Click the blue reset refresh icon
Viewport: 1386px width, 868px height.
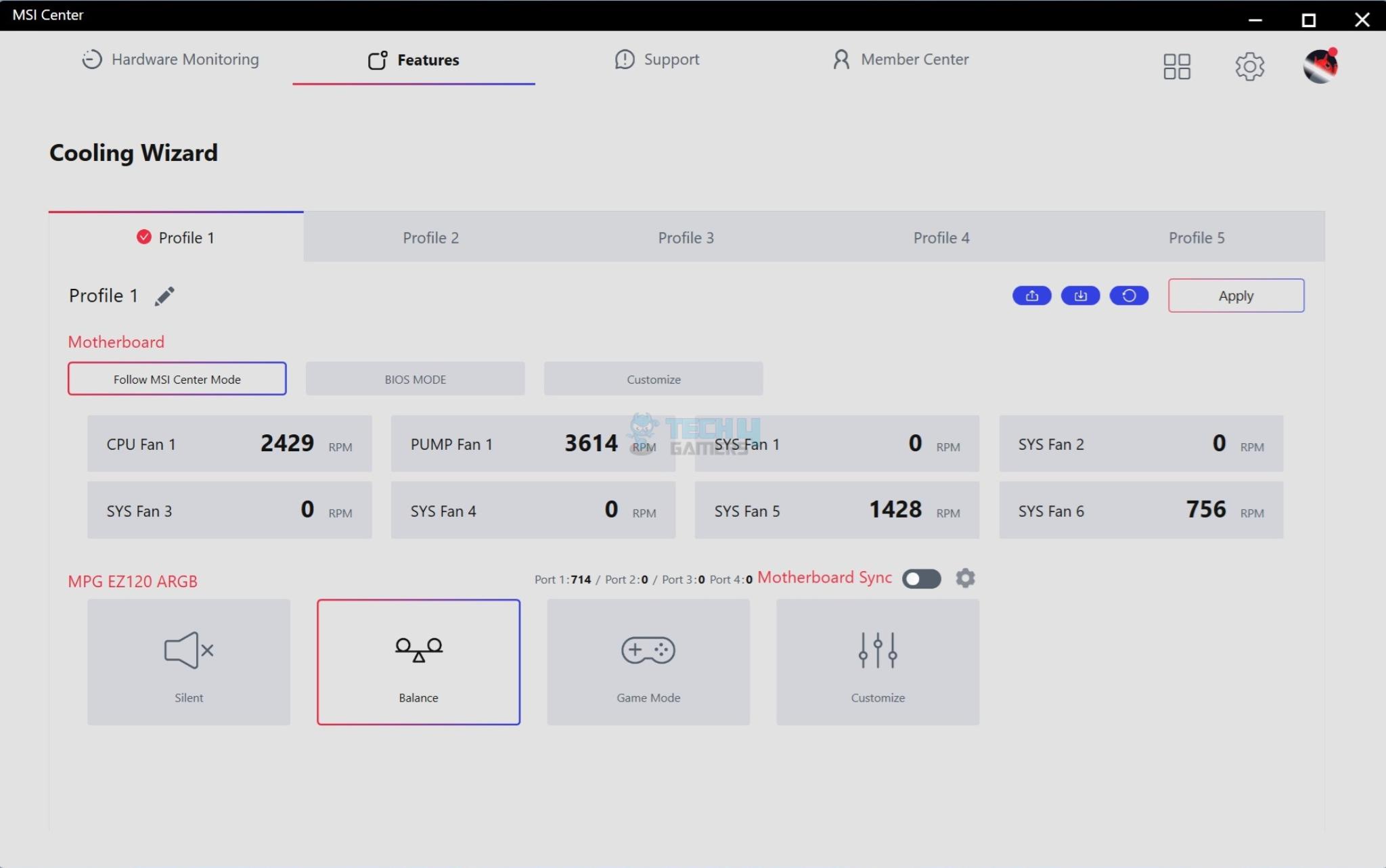point(1129,296)
